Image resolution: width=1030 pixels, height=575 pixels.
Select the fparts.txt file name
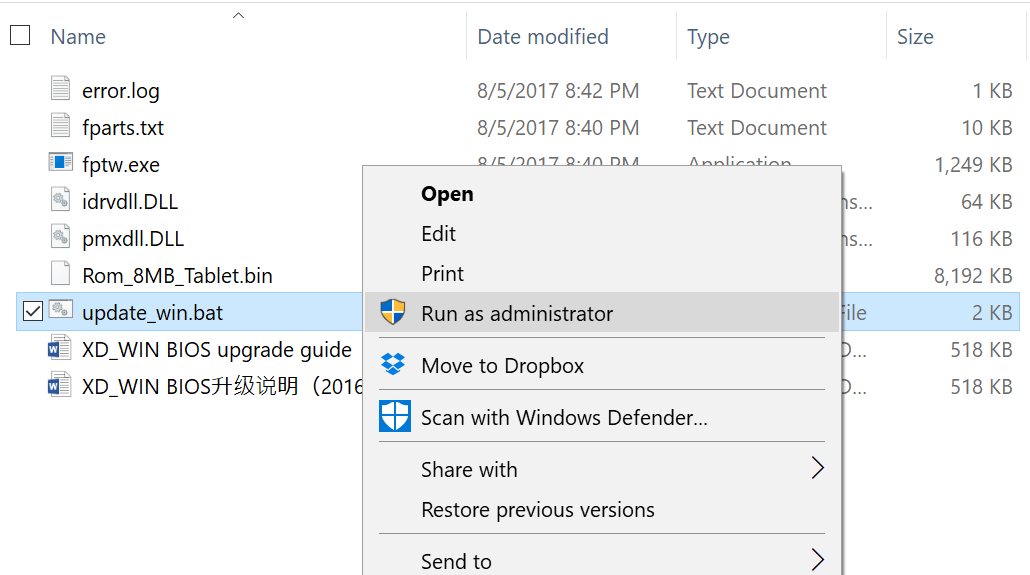[x=123, y=128]
